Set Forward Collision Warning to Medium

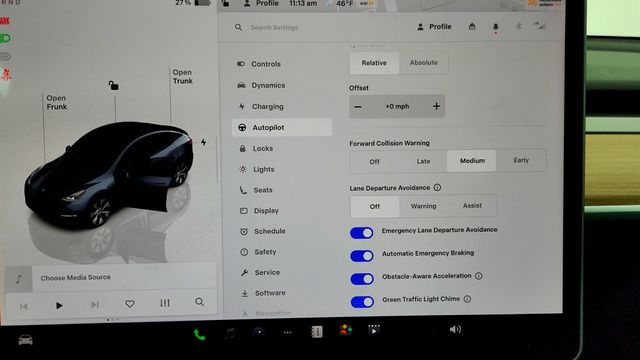click(x=472, y=161)
